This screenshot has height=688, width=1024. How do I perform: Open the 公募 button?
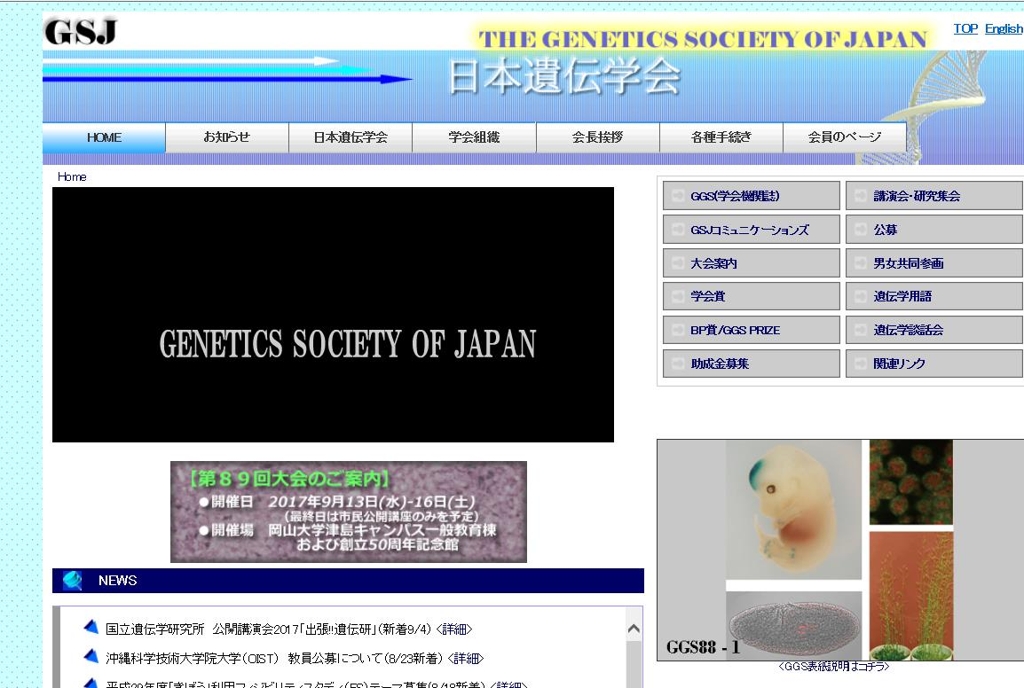click(x=934, y=230)
